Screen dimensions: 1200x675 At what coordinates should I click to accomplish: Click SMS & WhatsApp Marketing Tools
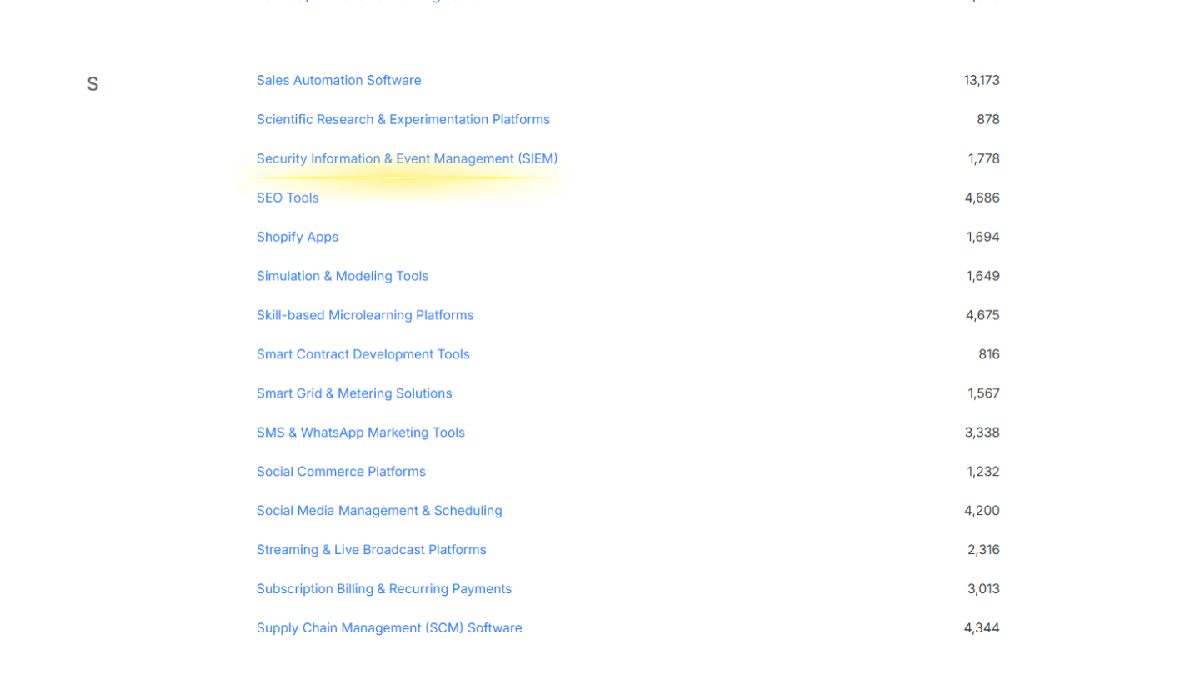pos(360,432)
